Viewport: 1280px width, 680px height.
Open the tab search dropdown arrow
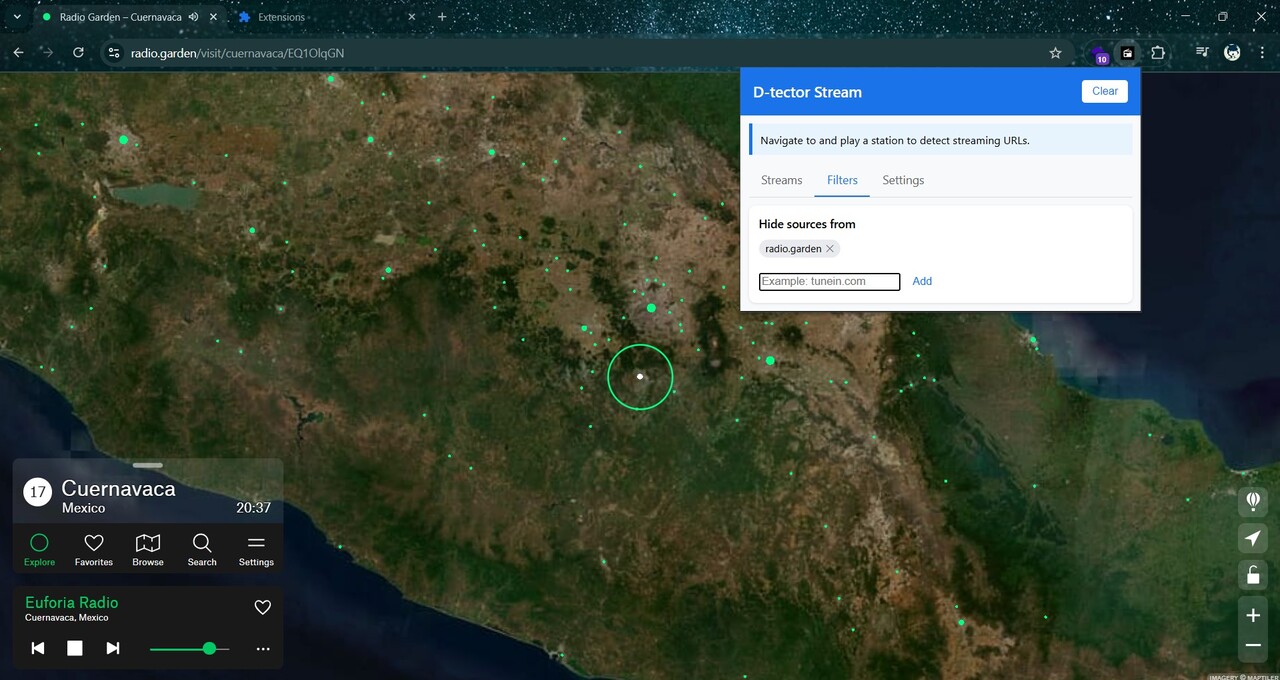point(17,17)
